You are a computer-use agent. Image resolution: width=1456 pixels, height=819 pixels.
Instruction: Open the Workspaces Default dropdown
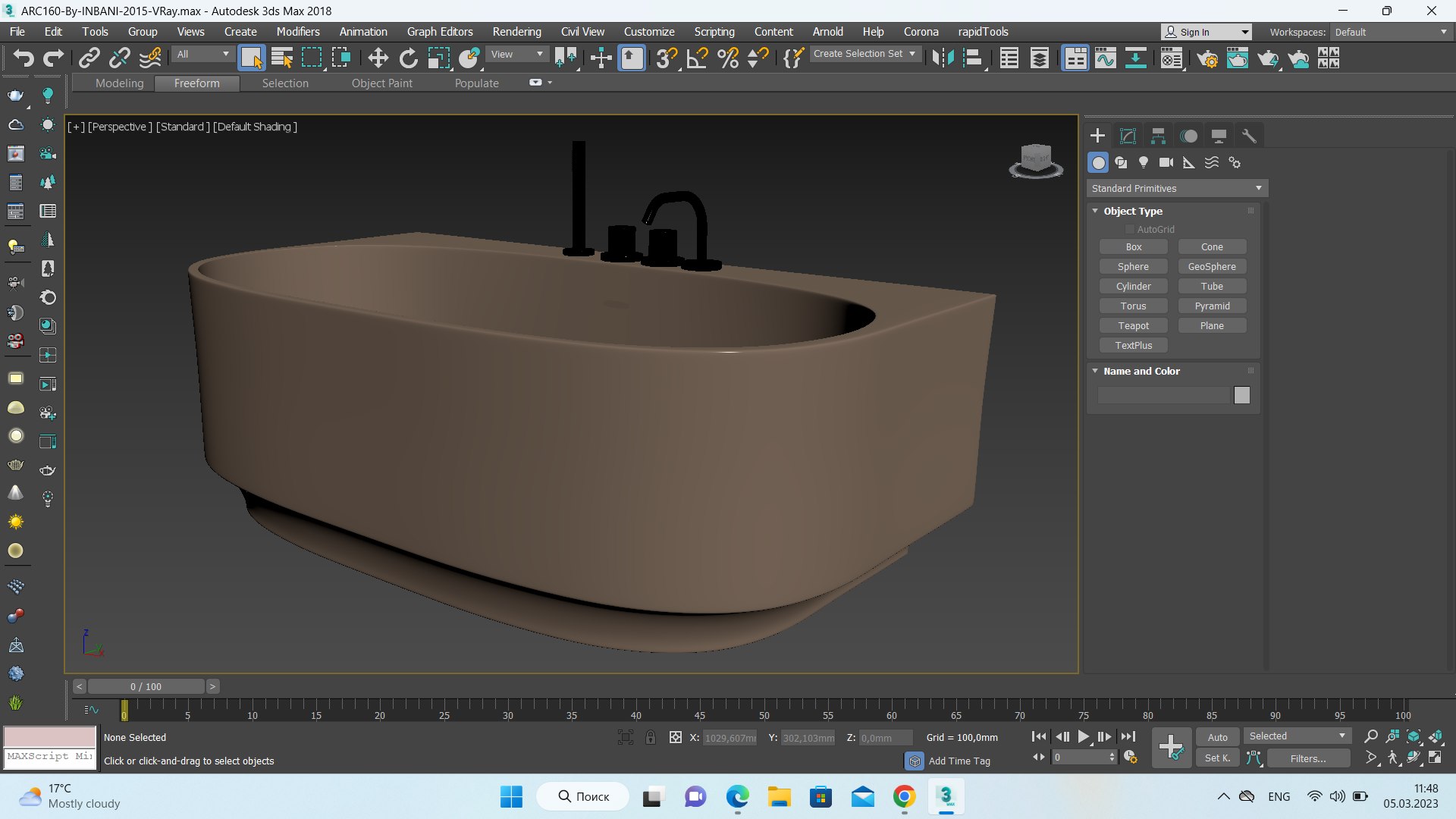1391,32
